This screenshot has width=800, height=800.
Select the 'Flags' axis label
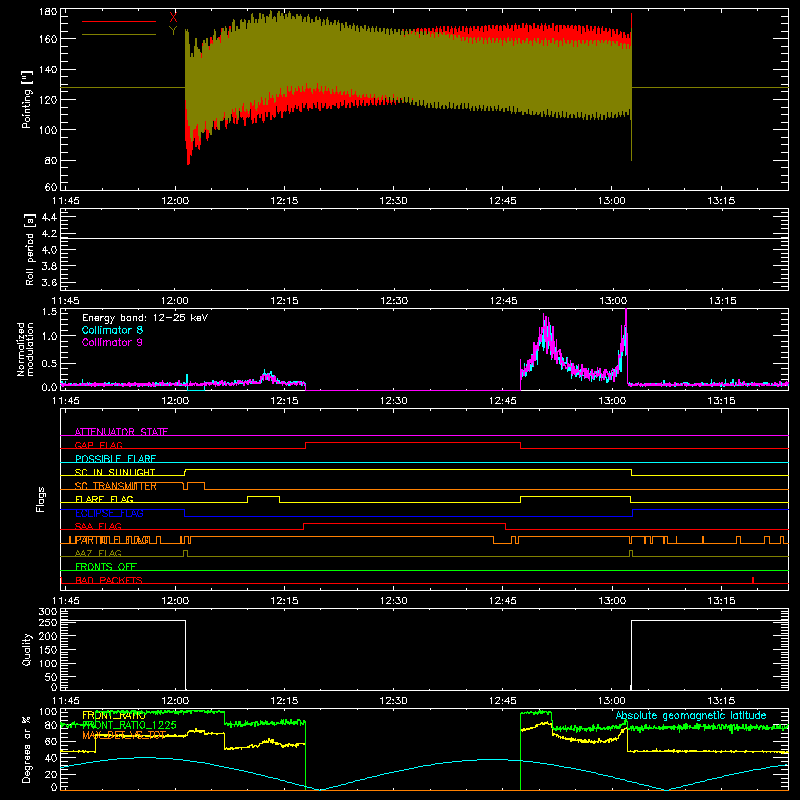click(40, 499)
